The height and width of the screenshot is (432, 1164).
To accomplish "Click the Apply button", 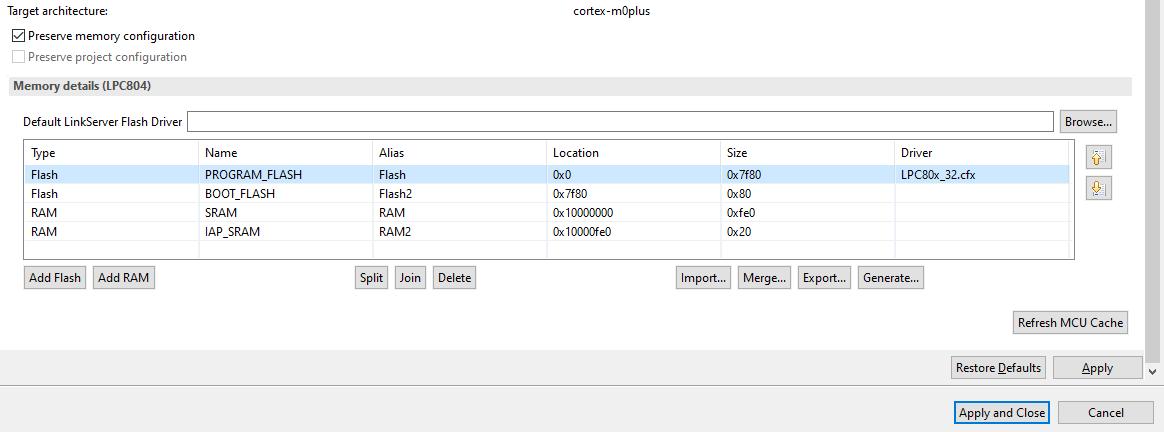I will [x=1097, y=367].
